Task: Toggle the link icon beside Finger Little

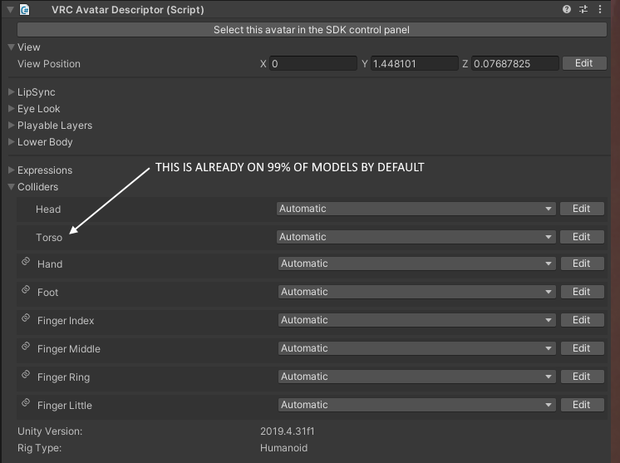Action: tap(26, 403)
